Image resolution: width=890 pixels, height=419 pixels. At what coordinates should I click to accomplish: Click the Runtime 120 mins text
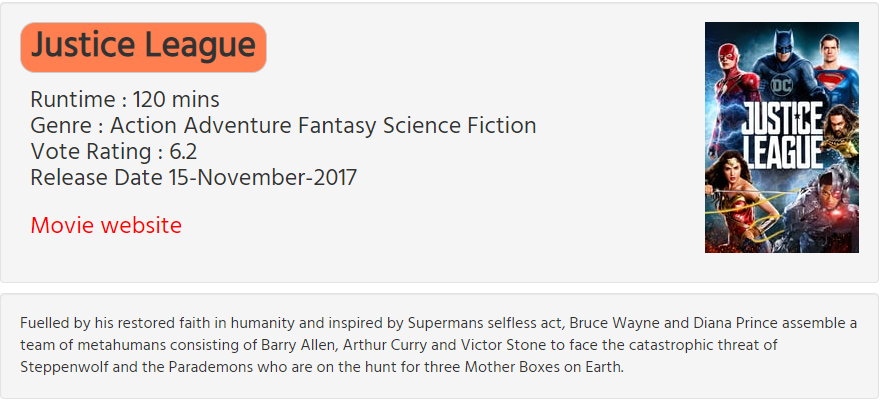pyautogui.click(x=125, y=100)
